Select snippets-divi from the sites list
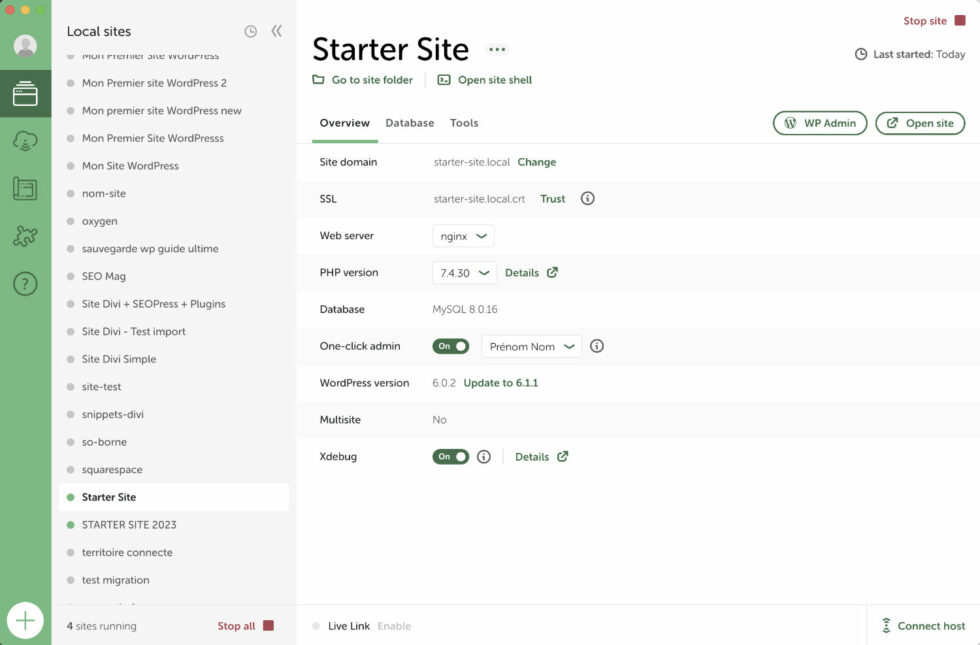Viewport: 980px width, 645px height. [115, 414]
